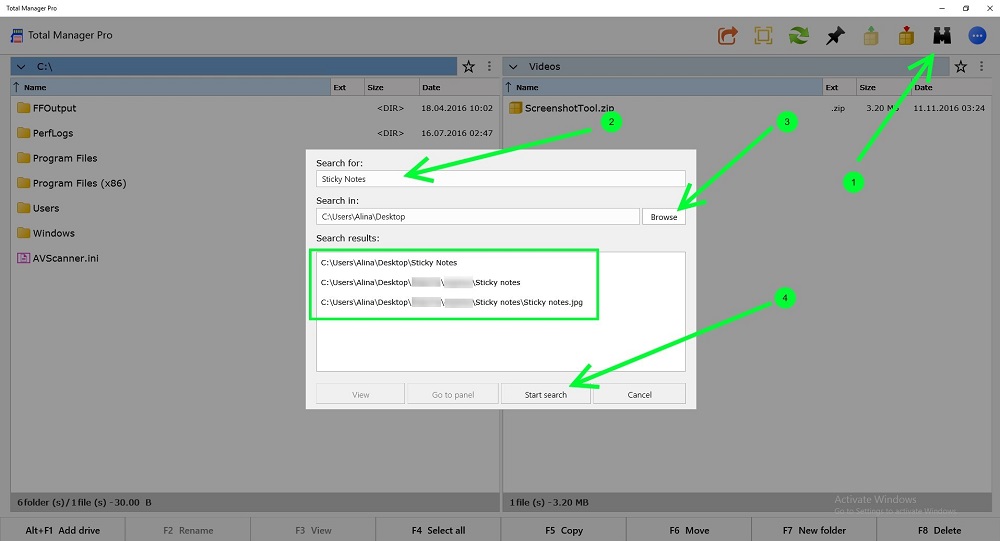Click the yellow select-frame toolbar icon
Screen dimensions: 1000x541
[x=763, y=36]
